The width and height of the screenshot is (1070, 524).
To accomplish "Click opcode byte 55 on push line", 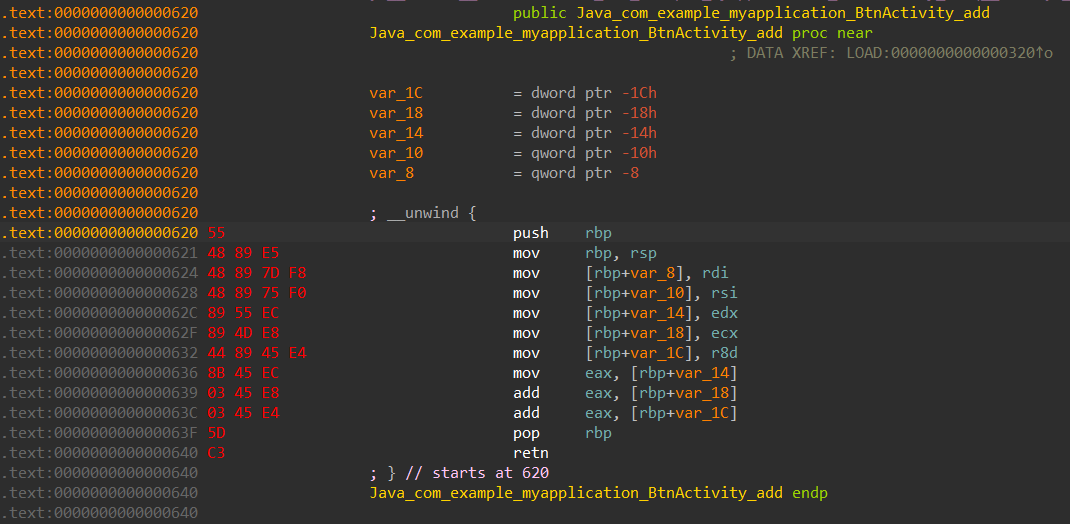I will 216,233.
